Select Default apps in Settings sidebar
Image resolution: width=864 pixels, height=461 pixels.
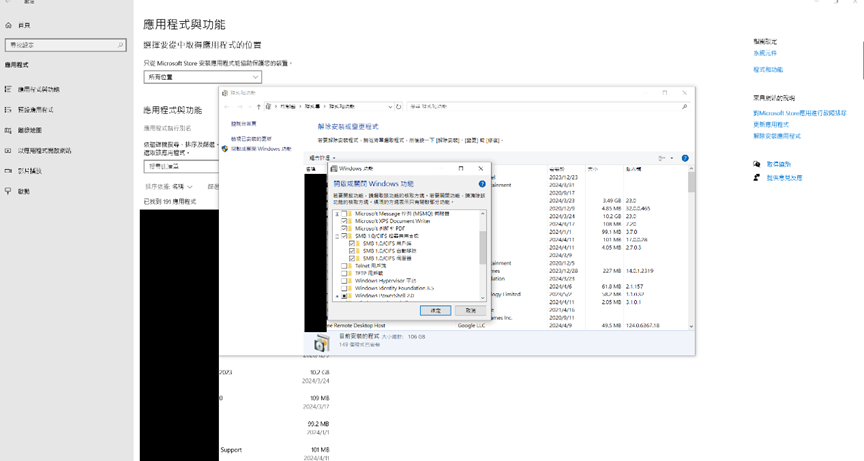(35, 110)
